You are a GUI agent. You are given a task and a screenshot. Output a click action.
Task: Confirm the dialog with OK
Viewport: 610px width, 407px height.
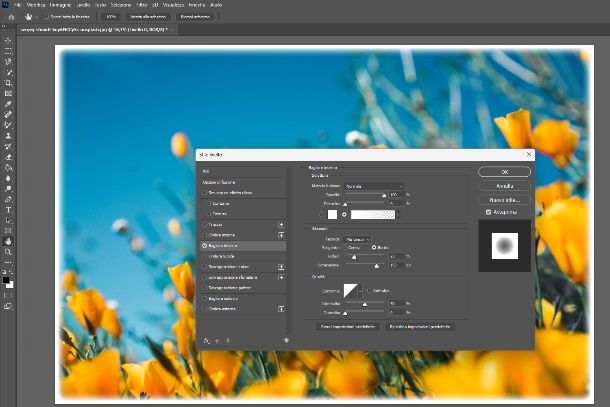[x=505, y=172]
